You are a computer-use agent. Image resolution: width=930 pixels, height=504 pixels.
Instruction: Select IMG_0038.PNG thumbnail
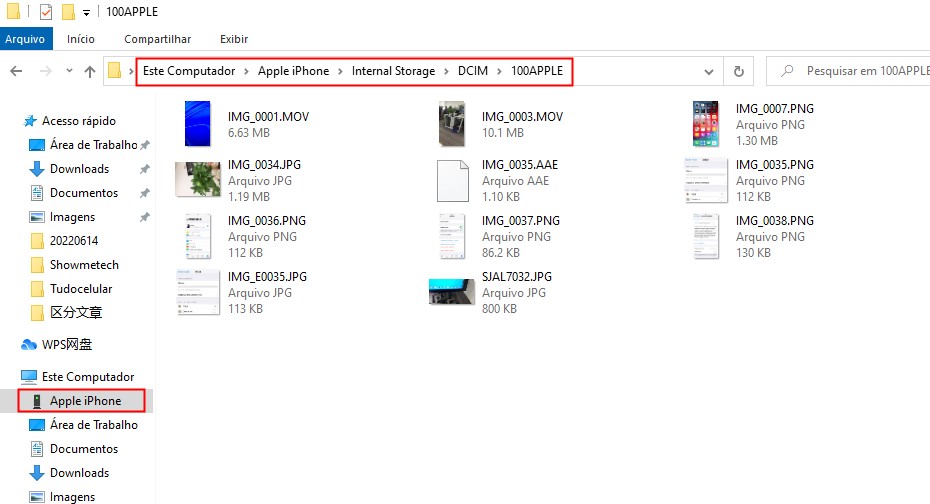pos(706,236)
